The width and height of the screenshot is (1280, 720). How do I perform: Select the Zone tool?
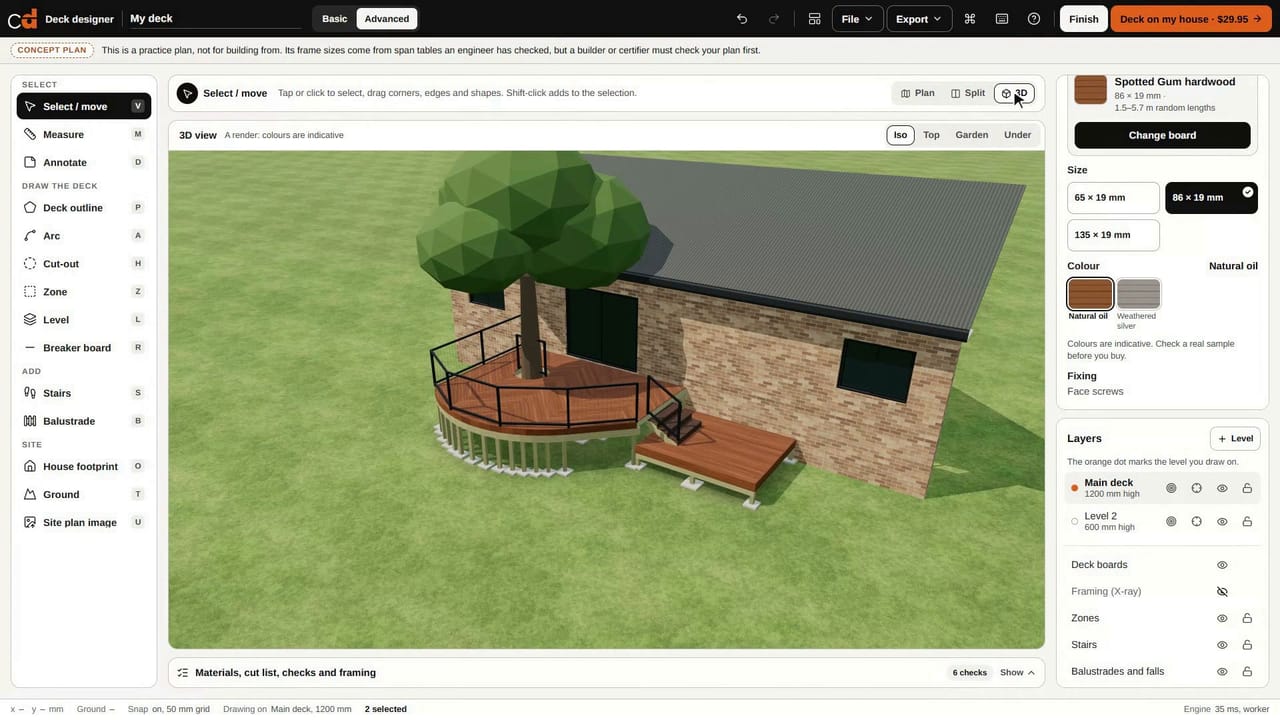84,292
